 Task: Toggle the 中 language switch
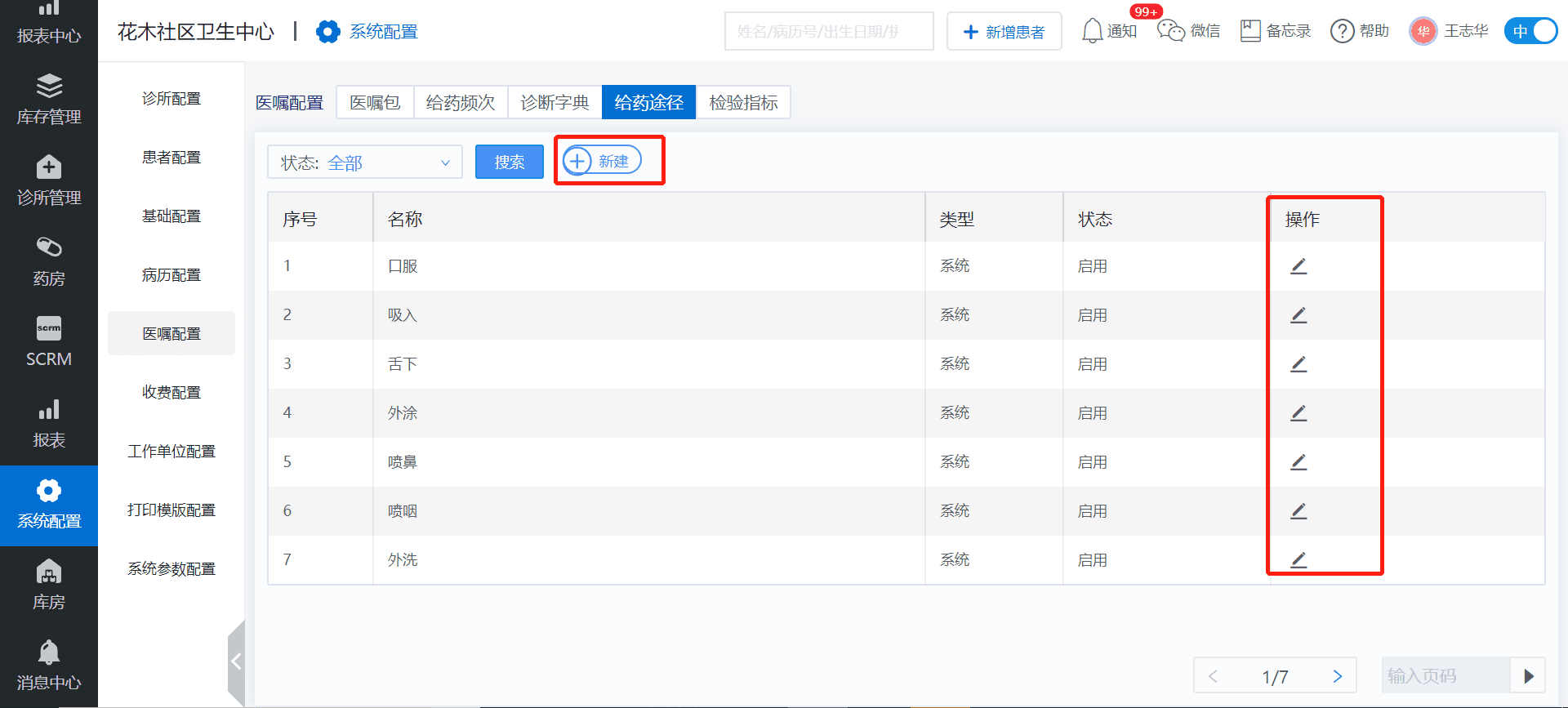point(1530,31)
